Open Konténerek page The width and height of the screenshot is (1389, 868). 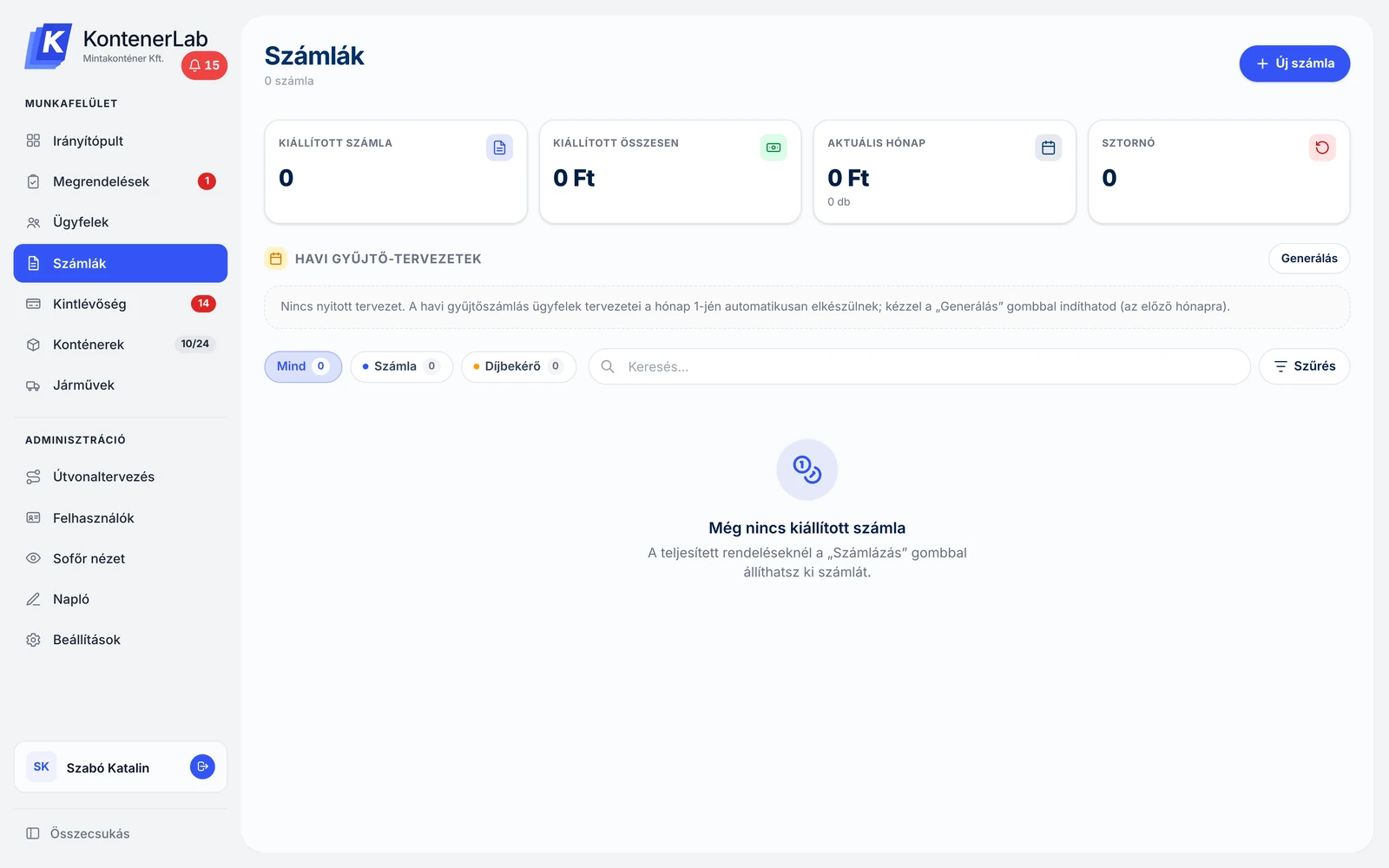pyautogui.click(x=121, y=345)
